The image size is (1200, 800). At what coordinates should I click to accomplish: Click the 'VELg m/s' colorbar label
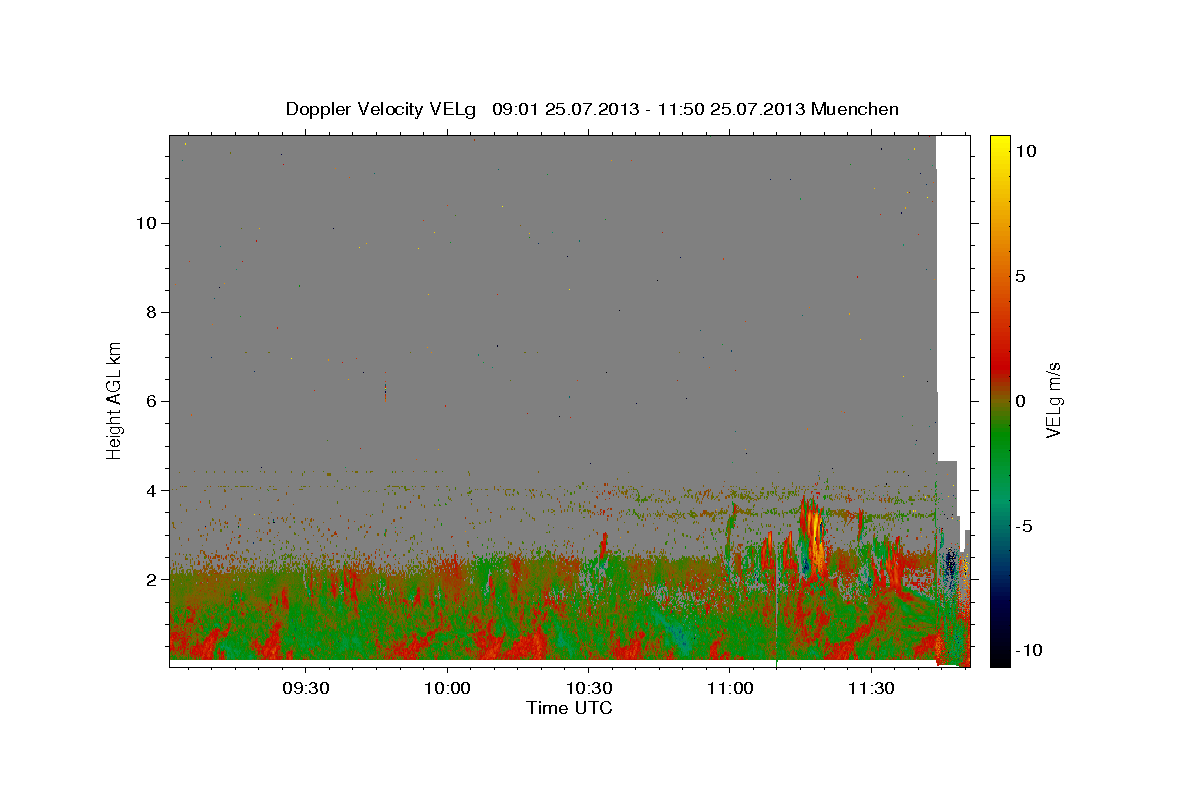(x=1053, y=401)
